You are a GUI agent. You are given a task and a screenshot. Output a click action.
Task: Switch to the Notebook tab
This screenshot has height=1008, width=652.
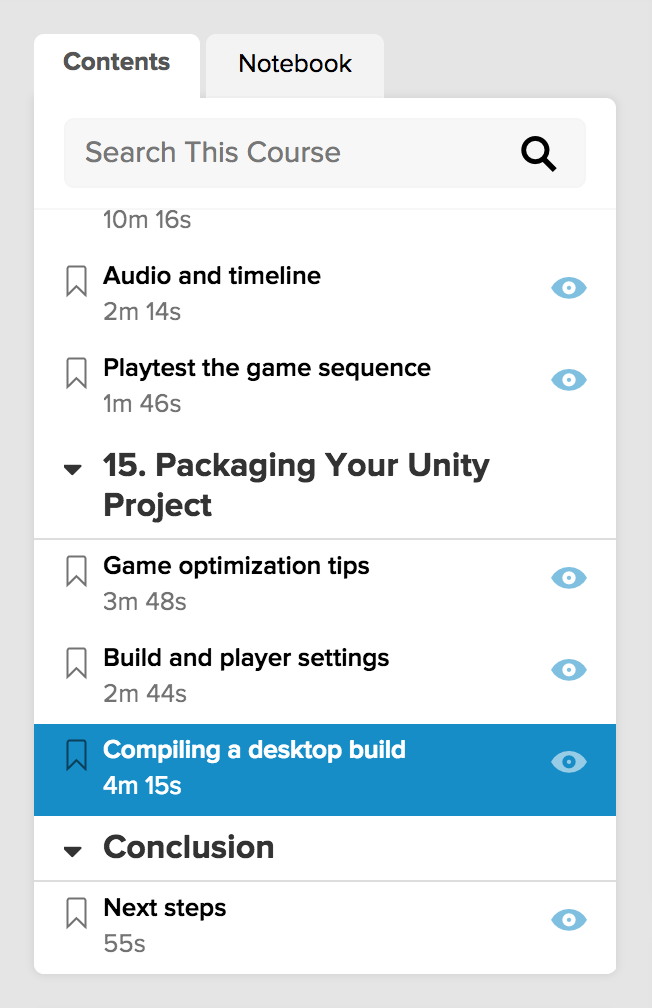coord(295,66)
